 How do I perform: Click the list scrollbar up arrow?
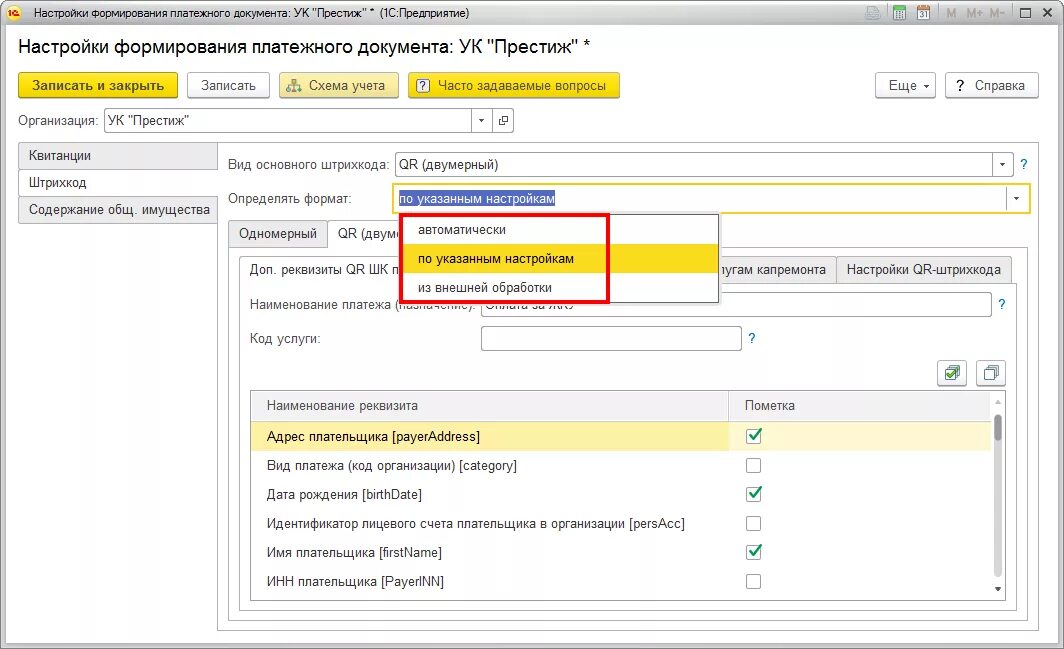click(998, 403)
